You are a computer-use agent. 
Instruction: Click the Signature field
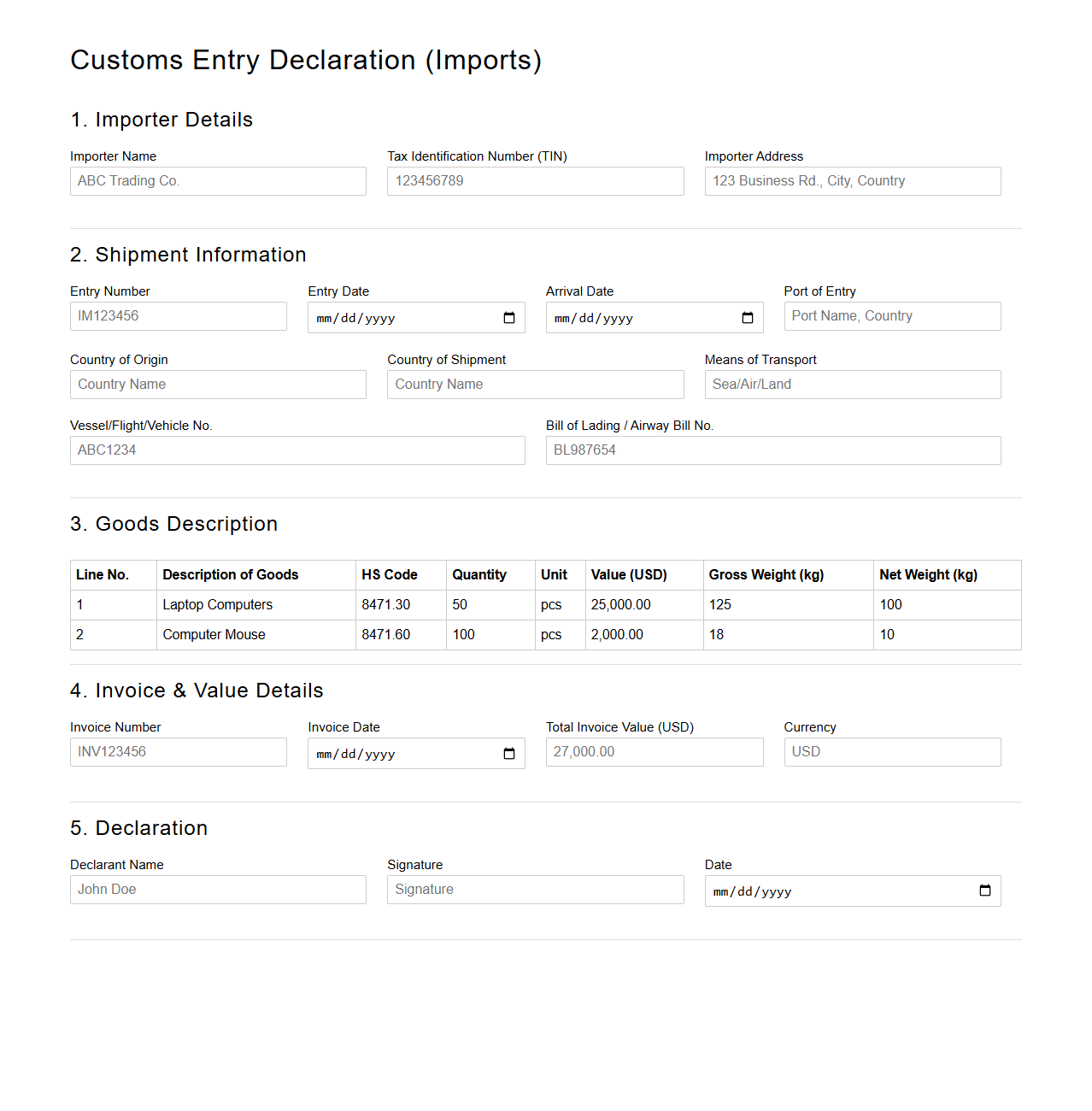535,889
